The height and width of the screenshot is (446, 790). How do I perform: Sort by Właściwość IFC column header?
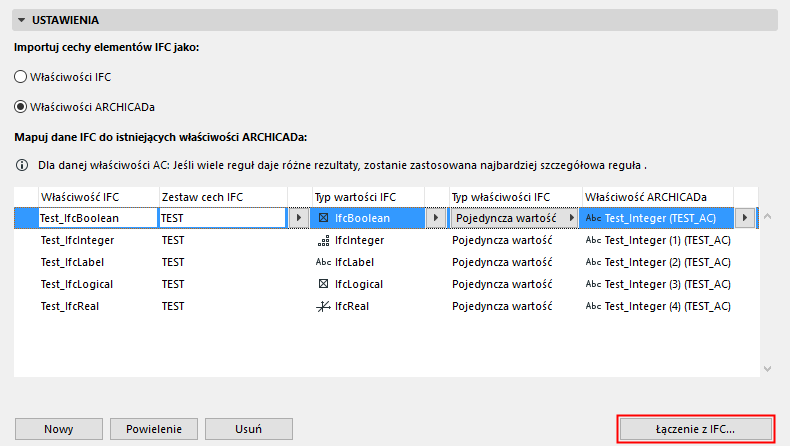[x=99, y=197]
